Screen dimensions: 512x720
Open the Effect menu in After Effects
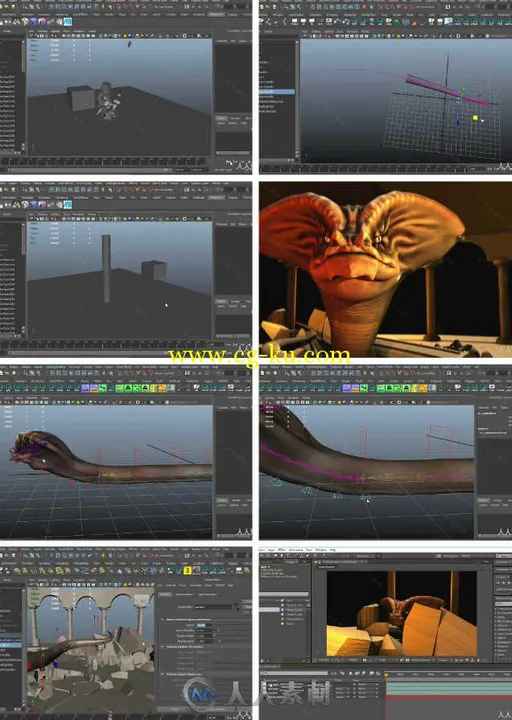click(281, 550)
